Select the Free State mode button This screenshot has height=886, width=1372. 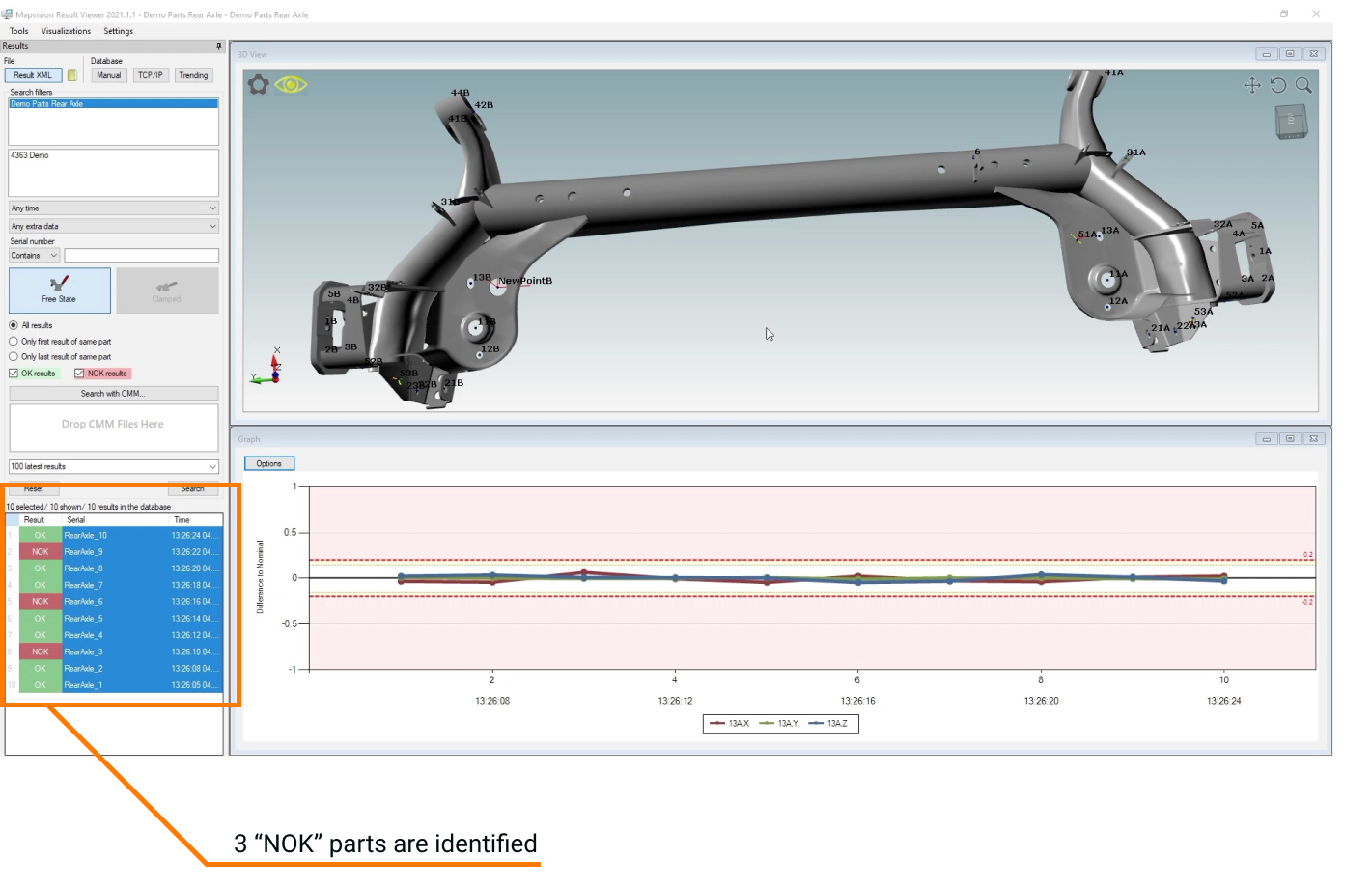pyautogui.click(x=60, y=290)
